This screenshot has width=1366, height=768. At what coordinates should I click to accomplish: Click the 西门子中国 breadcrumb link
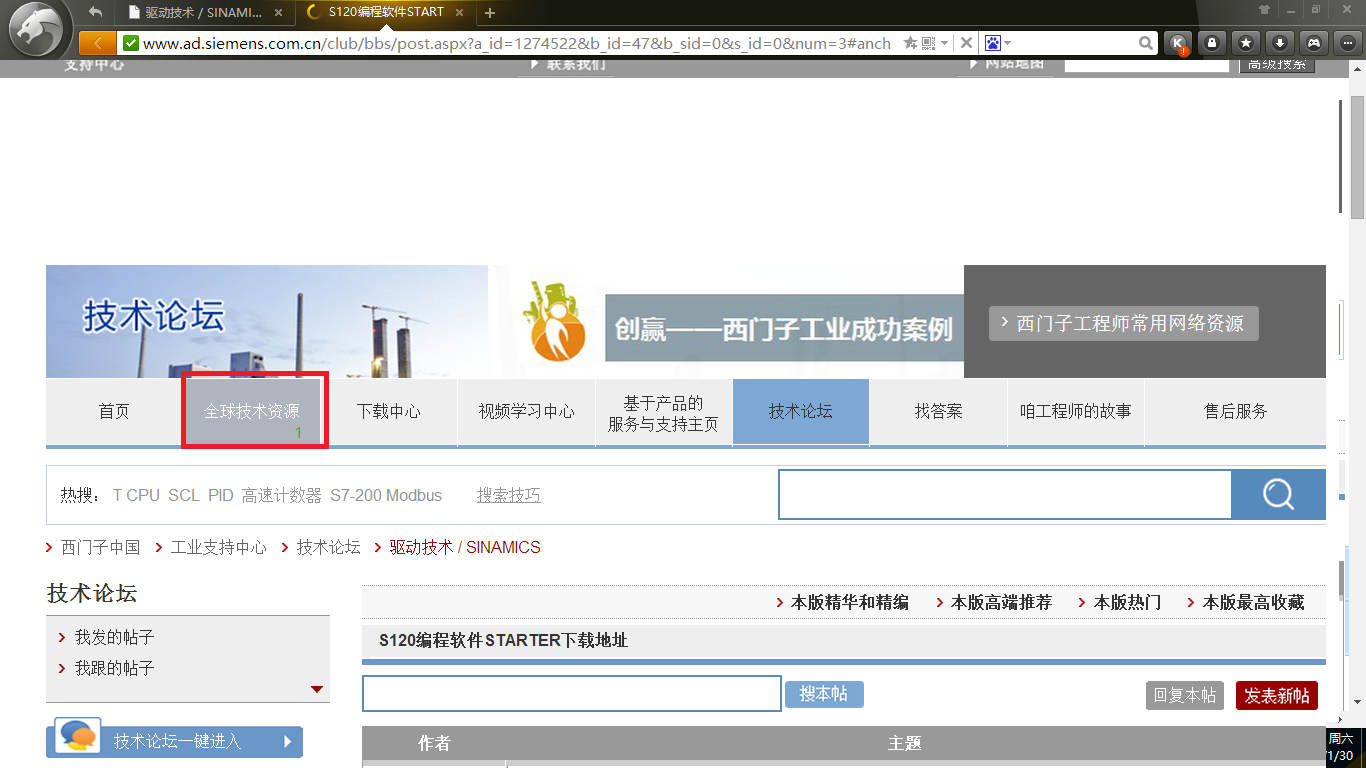coord(100,547)
